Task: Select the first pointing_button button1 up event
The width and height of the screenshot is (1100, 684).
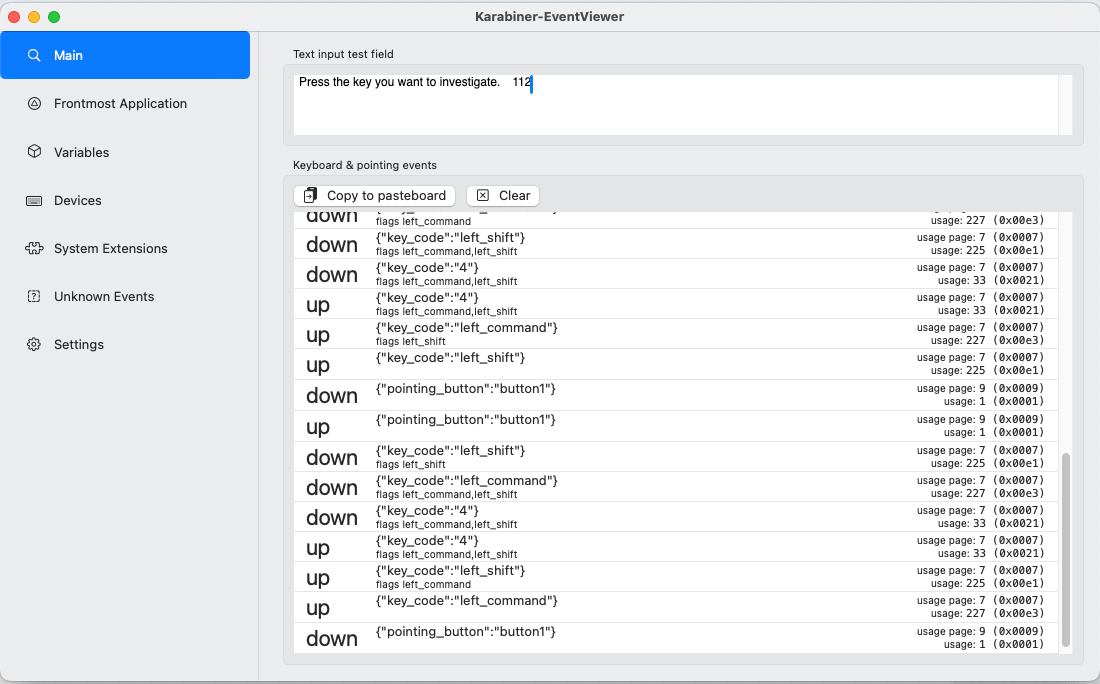Action: 676,427
